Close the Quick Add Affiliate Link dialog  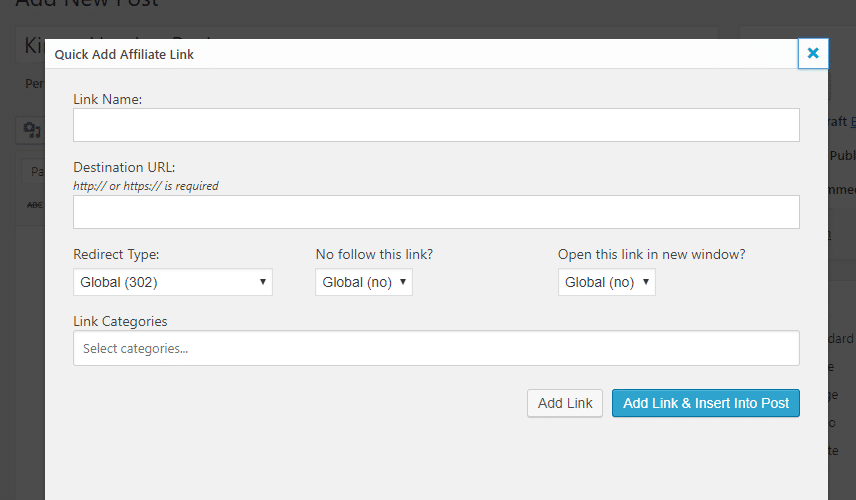813,54
